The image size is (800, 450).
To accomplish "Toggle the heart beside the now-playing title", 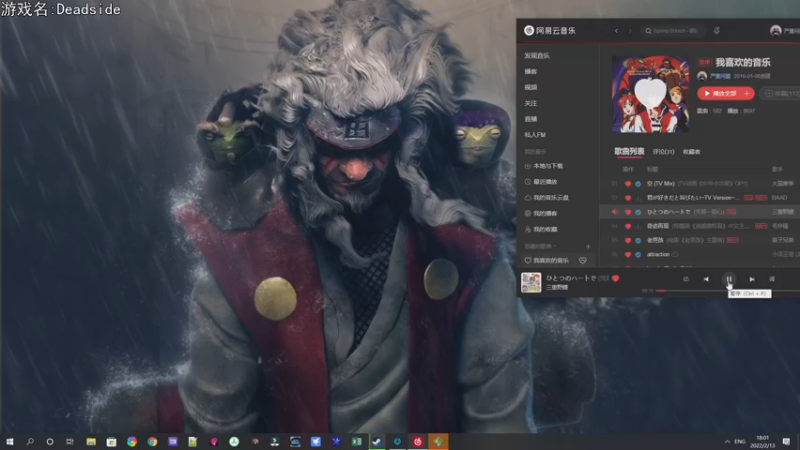I will (615, 278).
